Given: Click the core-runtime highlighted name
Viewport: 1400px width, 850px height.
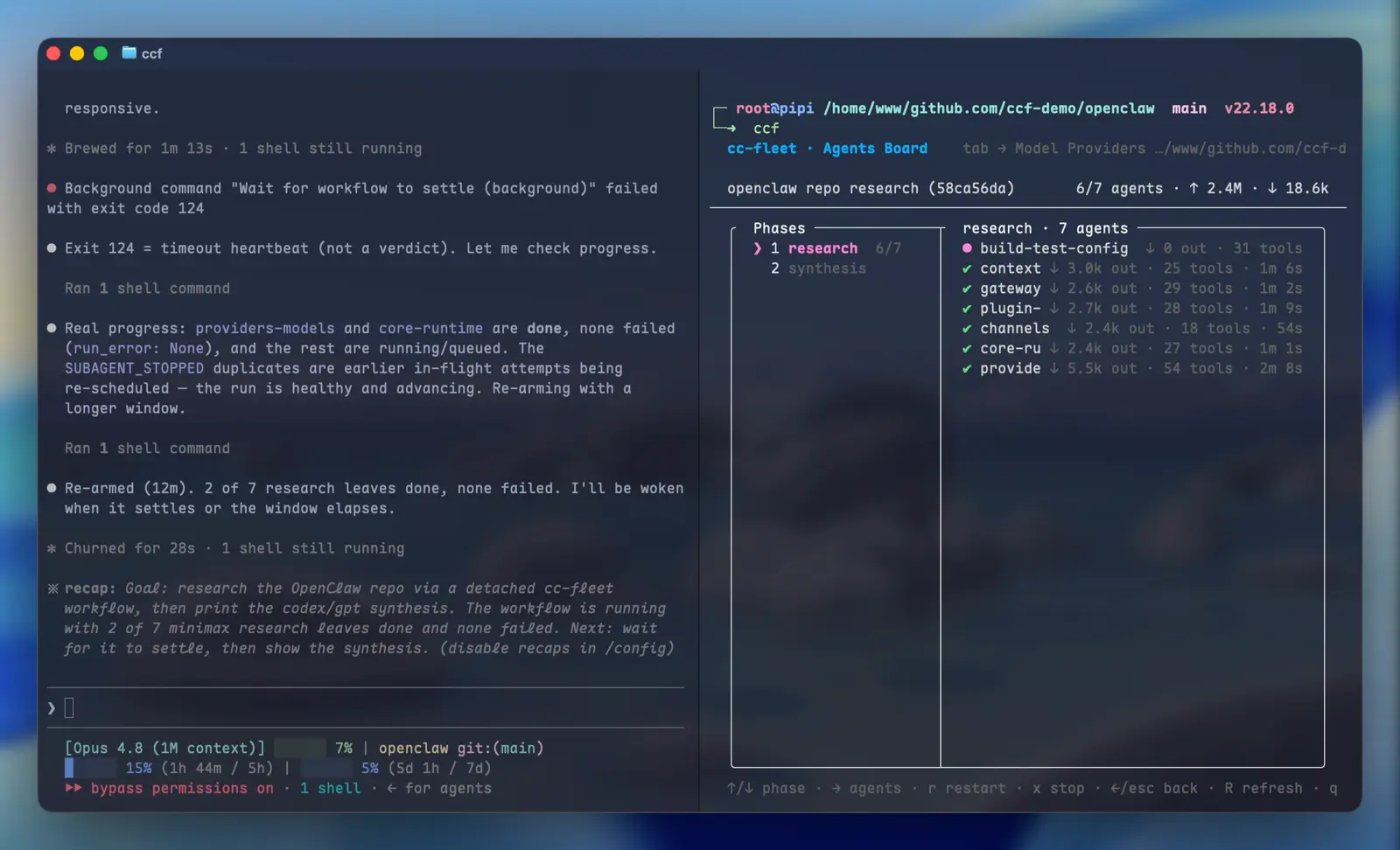Looking at the screenshot, I should [430, 328].
